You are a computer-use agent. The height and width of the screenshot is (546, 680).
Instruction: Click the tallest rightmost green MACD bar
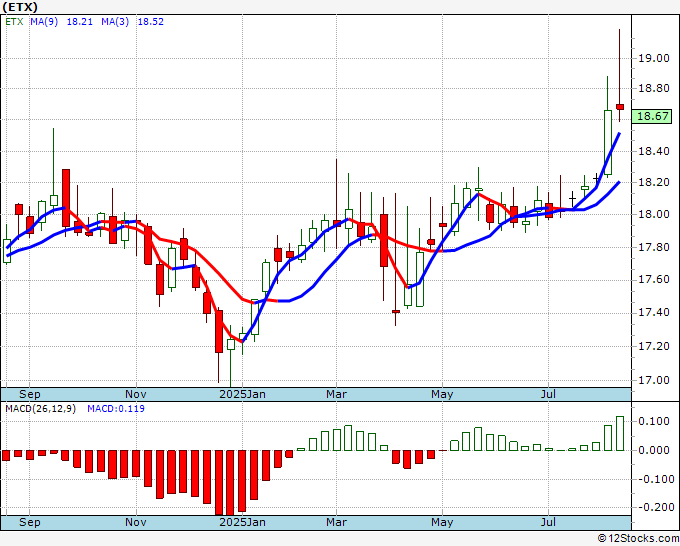[x=620, y=434]
